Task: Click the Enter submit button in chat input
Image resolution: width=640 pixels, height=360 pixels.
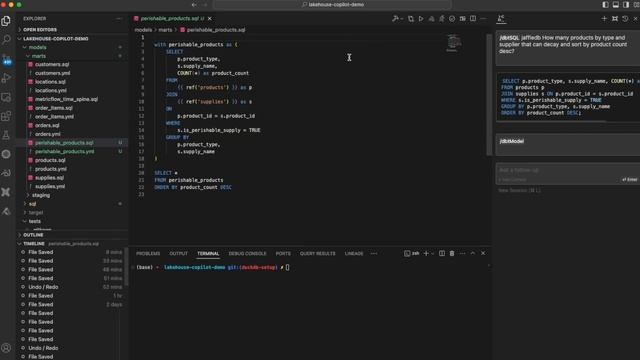Action: (629, 180)
